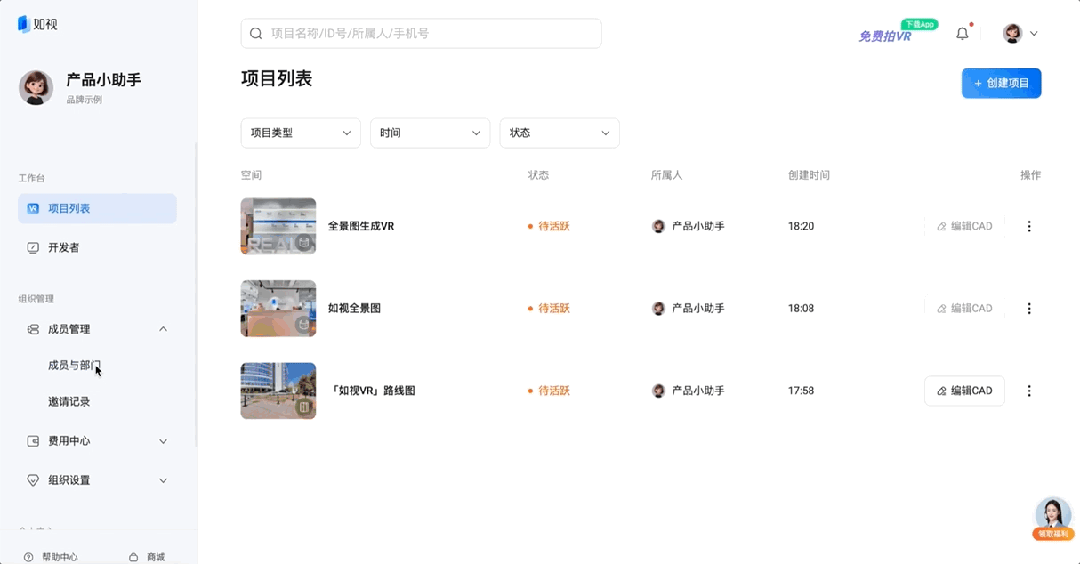Click the 组织设置 shield icon
1080x564 pixels.
(x=33, y=481)
